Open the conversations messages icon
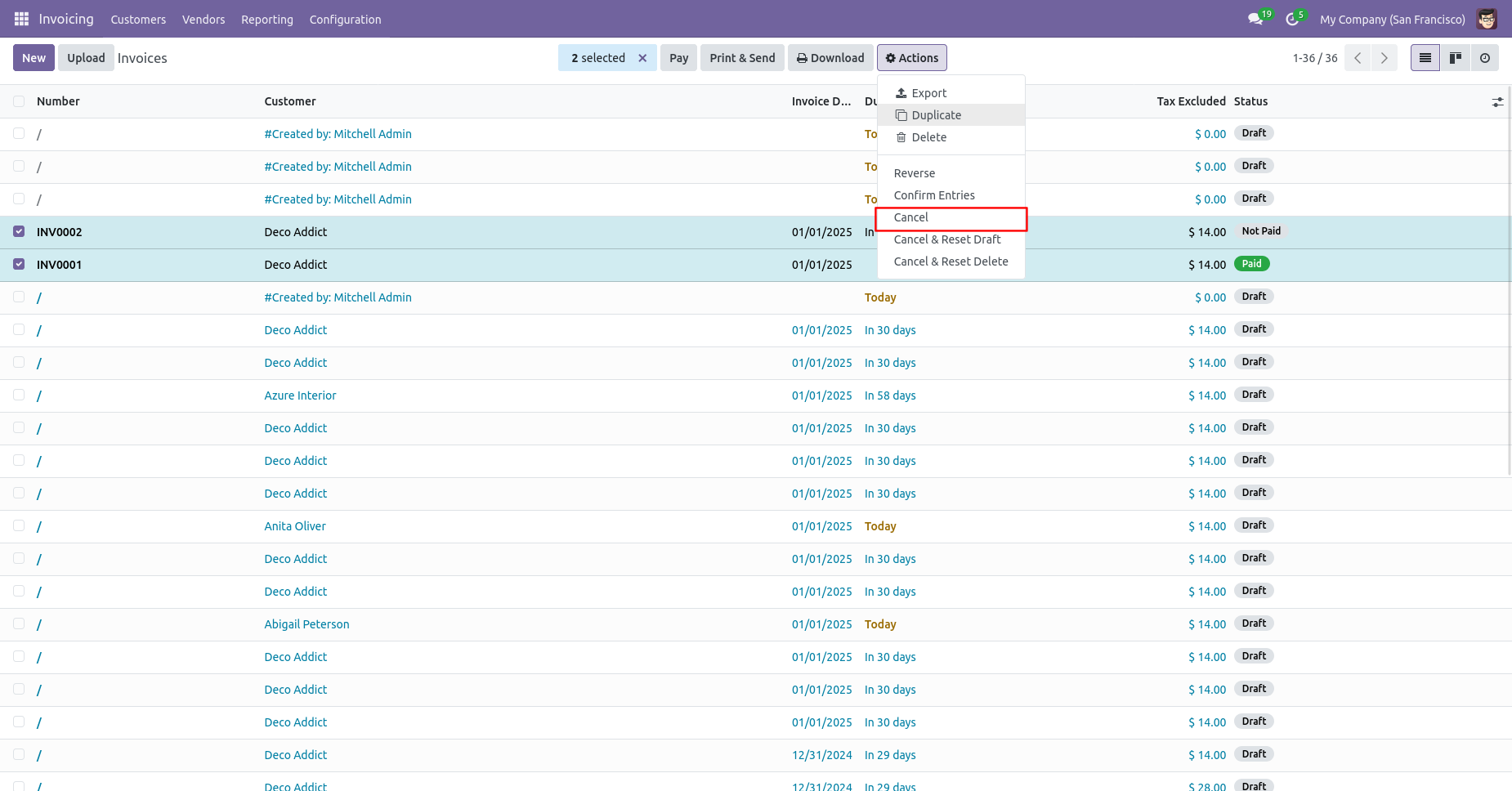This screenshot has height=791, width=1512. (x=1255, y=19)
